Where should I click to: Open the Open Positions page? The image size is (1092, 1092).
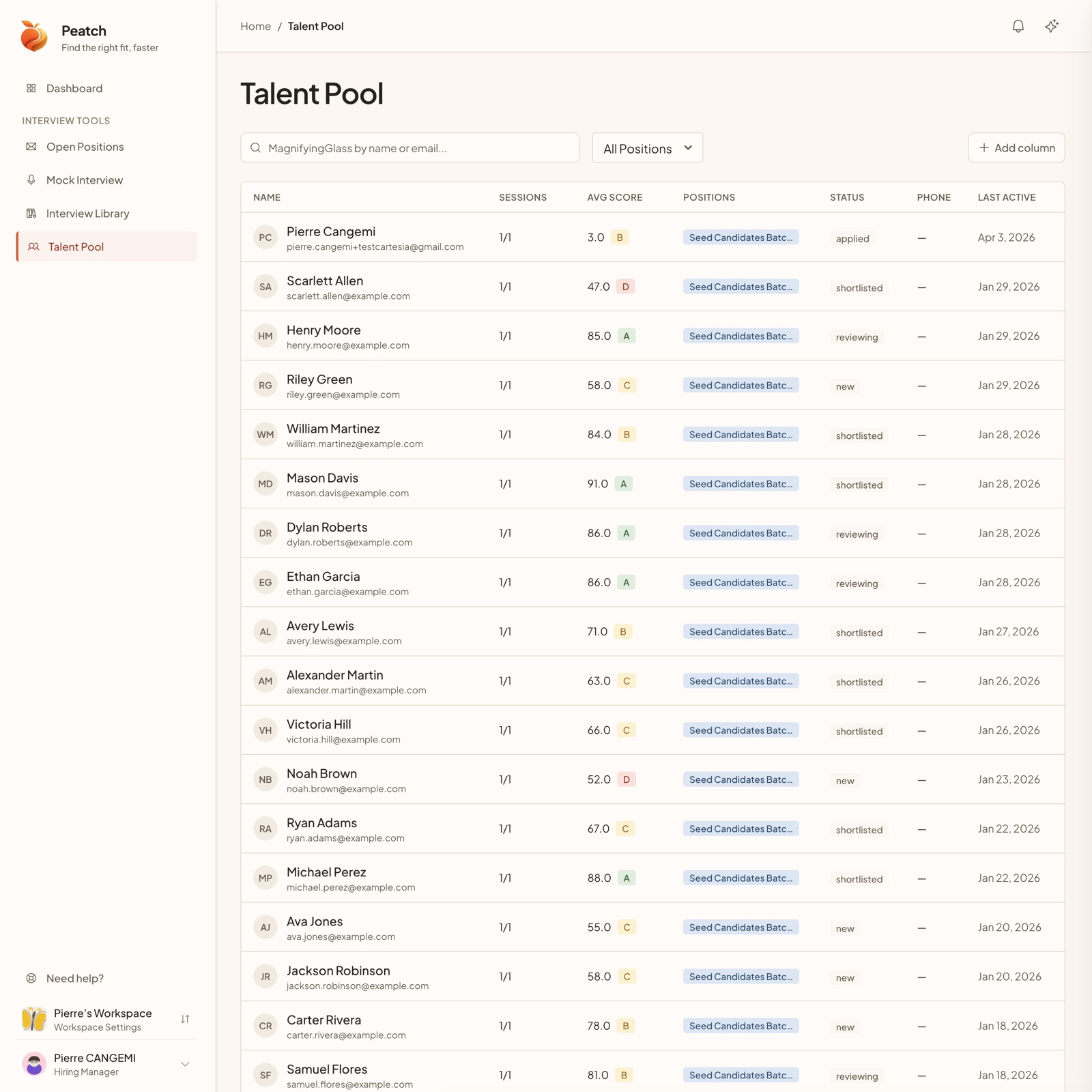coord(106,147)
